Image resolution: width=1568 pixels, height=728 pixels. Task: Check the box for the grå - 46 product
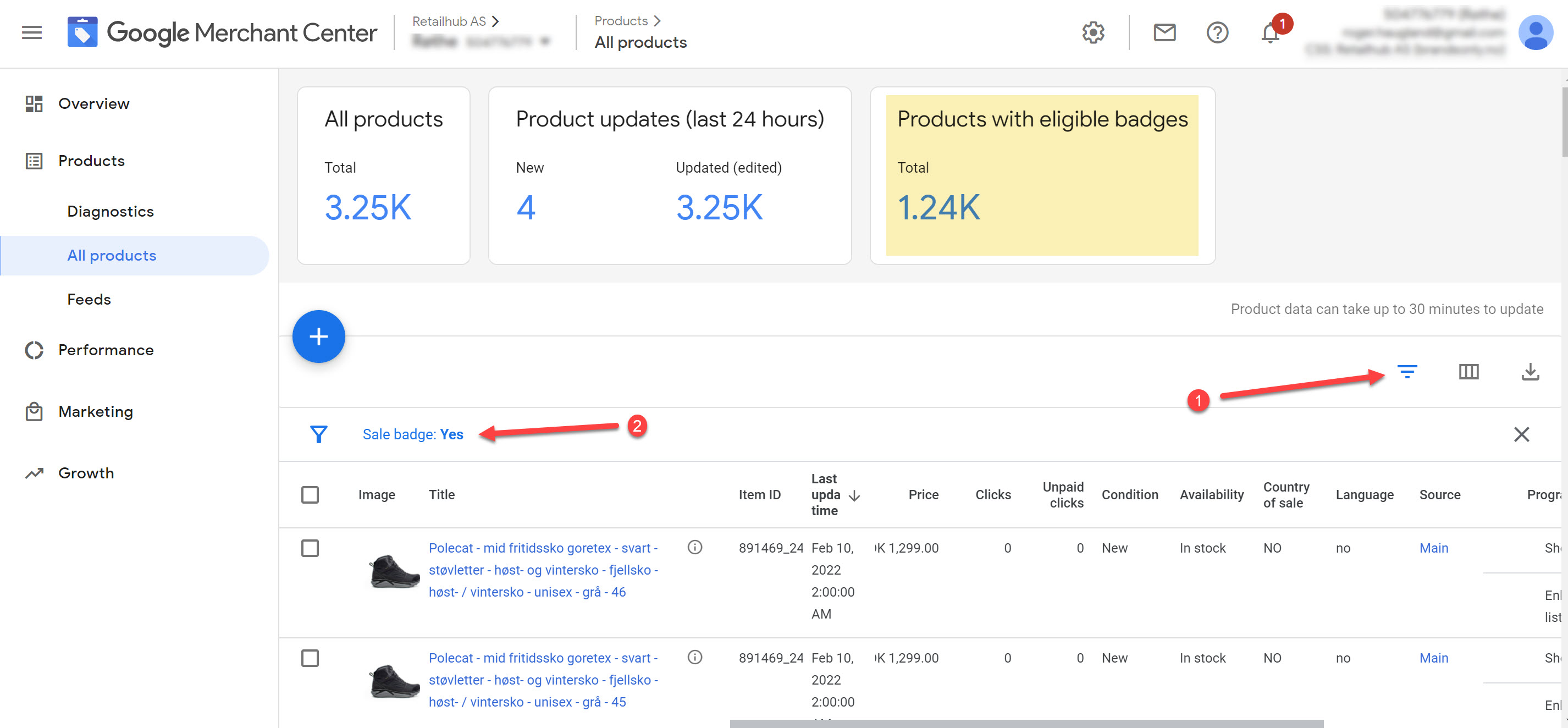tap(310, 548)
